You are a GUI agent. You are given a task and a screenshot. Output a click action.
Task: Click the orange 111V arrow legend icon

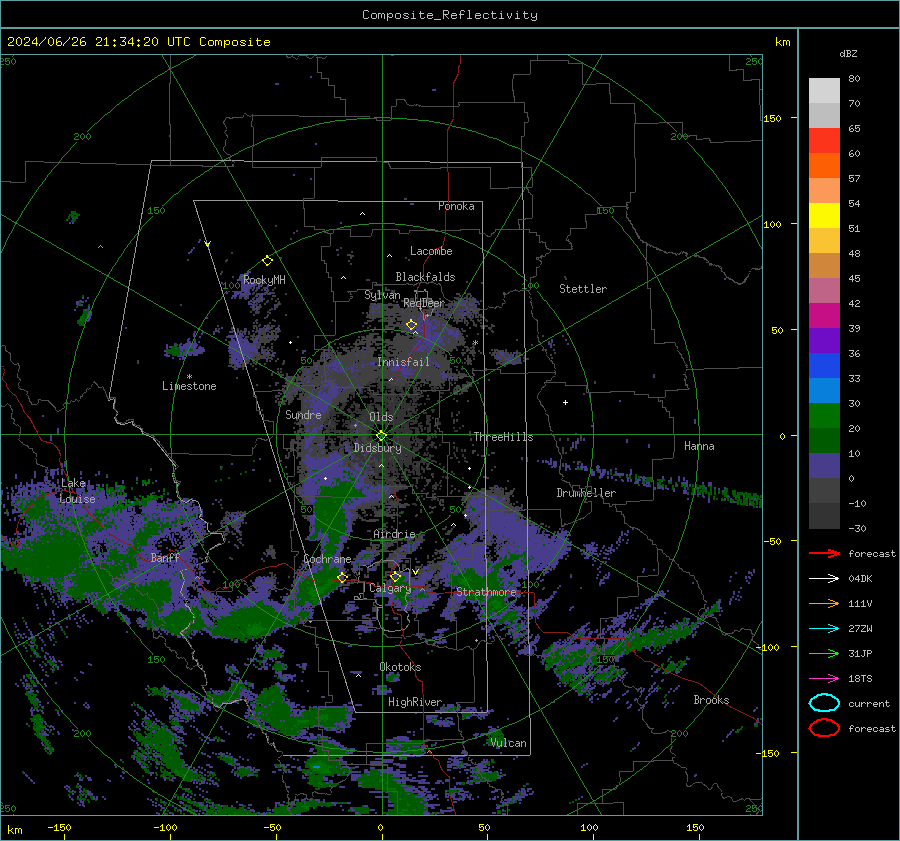click(x=824, y=603)
